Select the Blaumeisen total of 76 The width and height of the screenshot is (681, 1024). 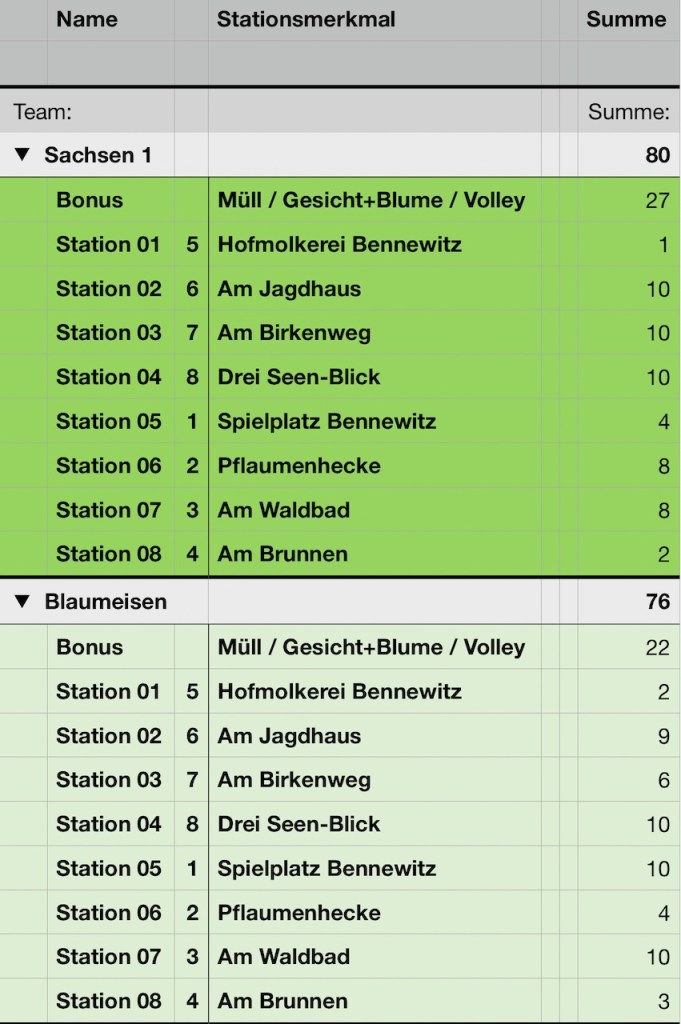click(x=657, y=602)
